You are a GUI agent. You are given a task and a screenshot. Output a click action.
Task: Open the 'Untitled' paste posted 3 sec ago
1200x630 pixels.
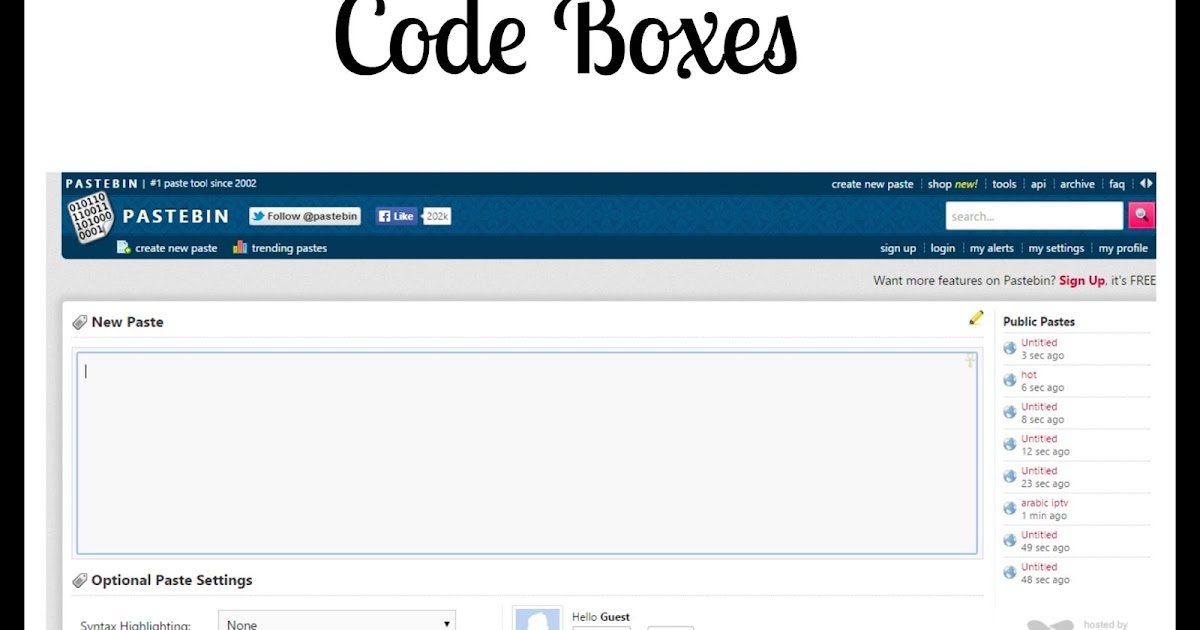pos(1039,343)
